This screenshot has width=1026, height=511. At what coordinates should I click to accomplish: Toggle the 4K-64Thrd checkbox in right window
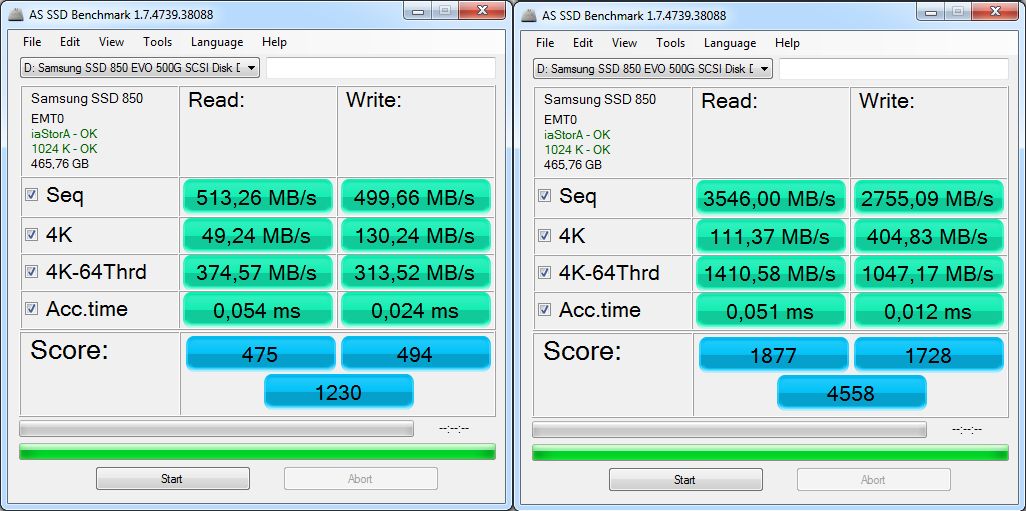pos(544,272)
